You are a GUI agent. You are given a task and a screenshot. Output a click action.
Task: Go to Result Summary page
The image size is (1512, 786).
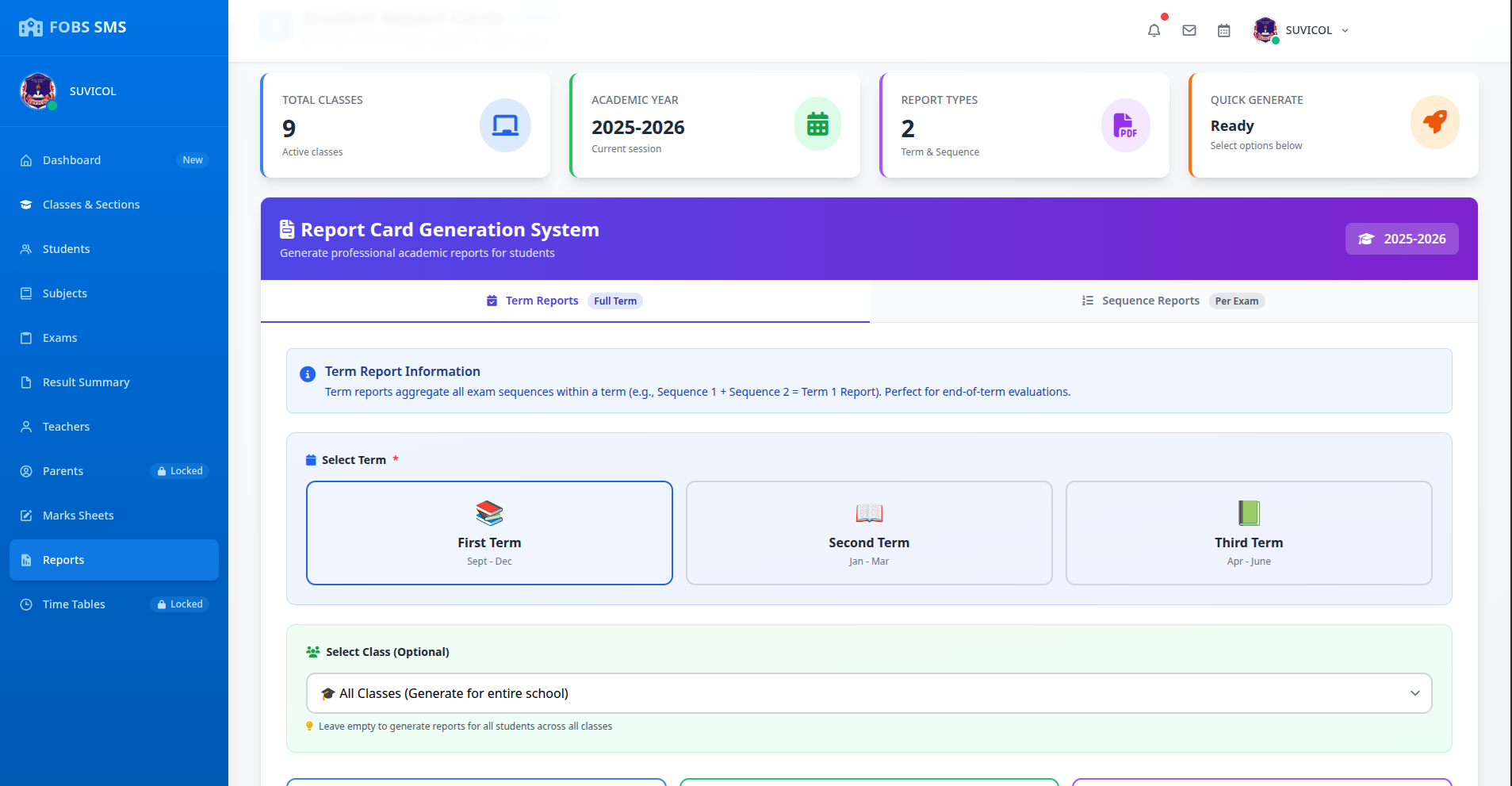86,382
